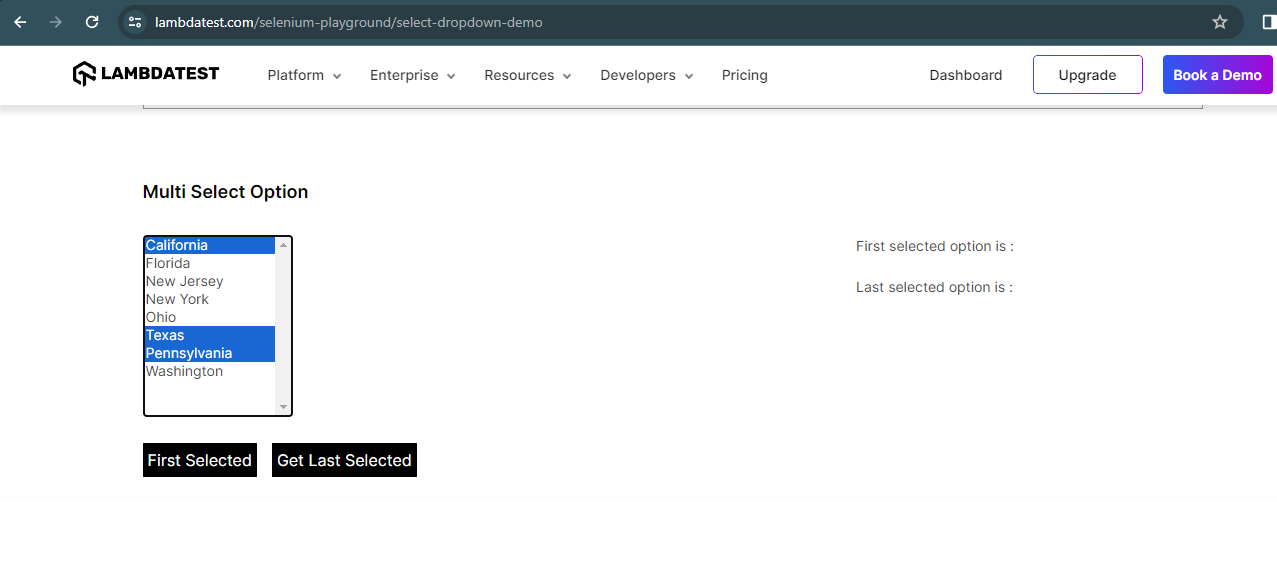Click the browser forward arrow
The image size is (1277, 578).
(56, 21)
